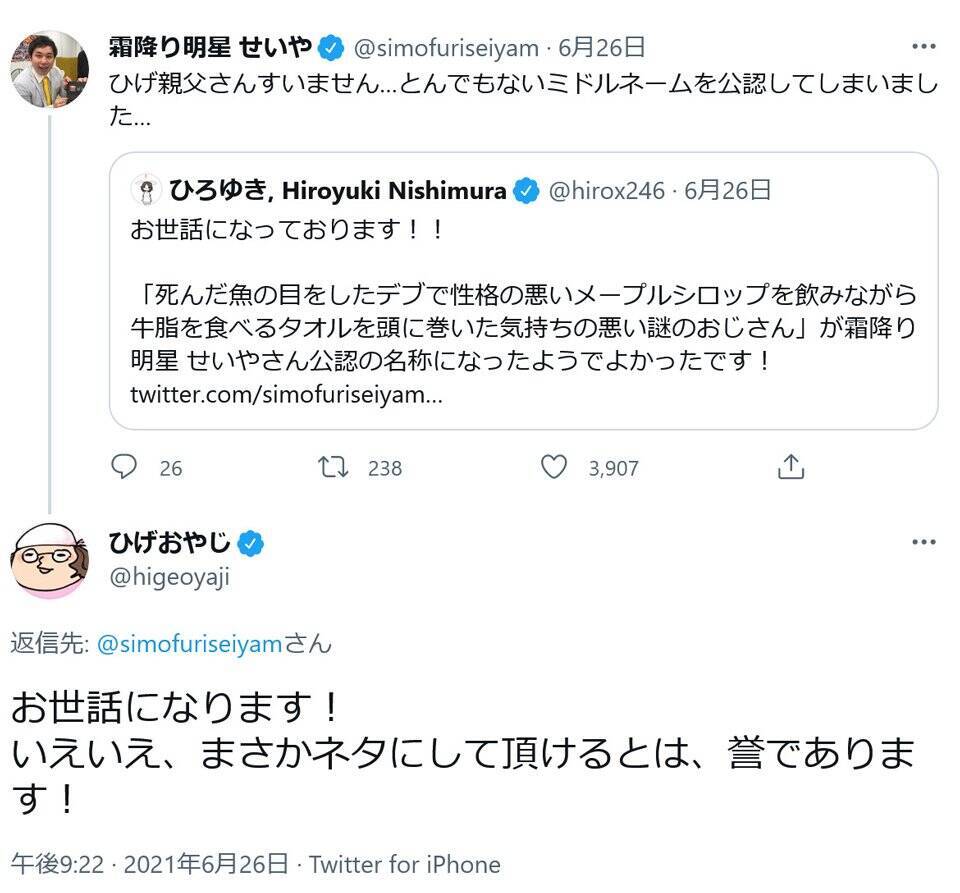Open 霜降り明星 せいや profile picture
Screen dimensions: 960x893
point(49,69)
